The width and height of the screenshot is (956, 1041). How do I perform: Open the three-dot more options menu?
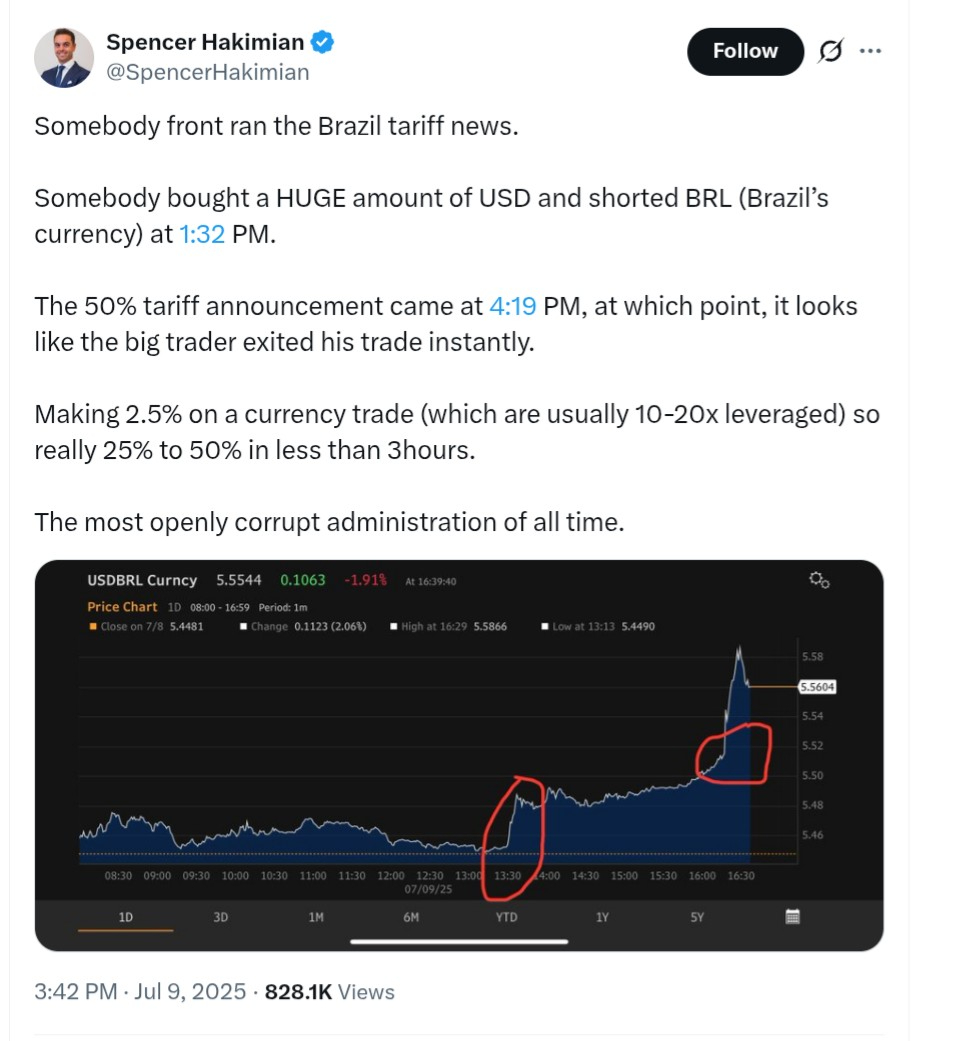tap(870, 51)
